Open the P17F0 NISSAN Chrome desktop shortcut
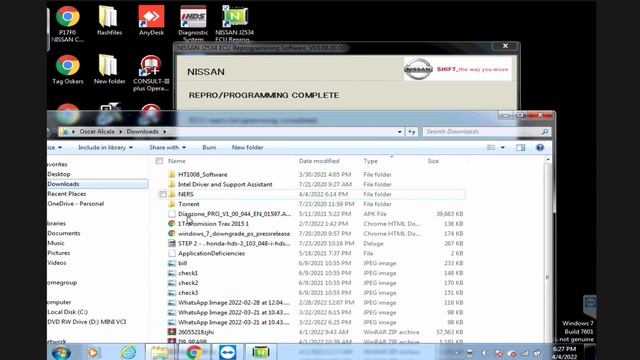 point(68,24)
